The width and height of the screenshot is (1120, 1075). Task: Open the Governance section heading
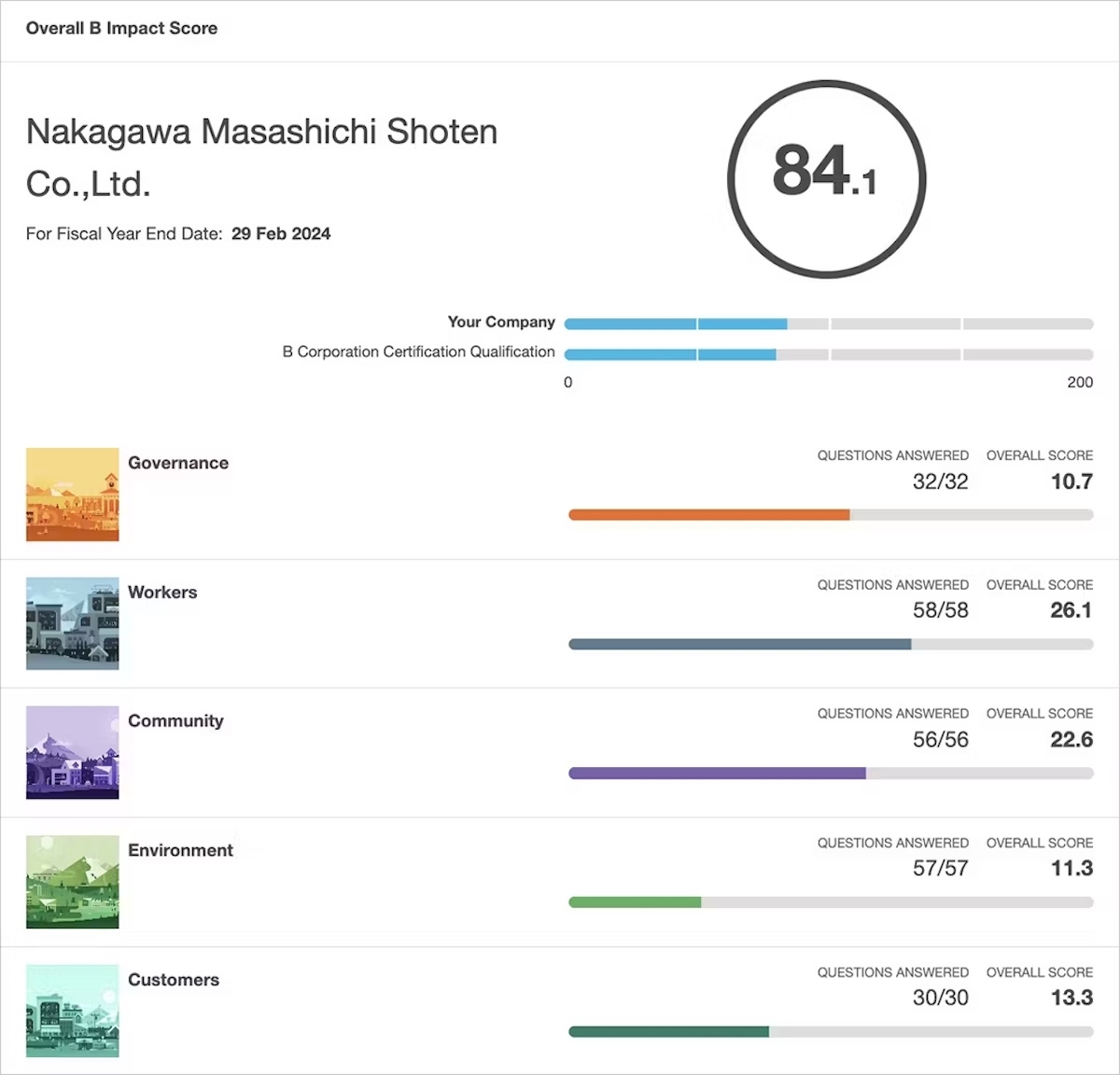(x=178, y=463)
